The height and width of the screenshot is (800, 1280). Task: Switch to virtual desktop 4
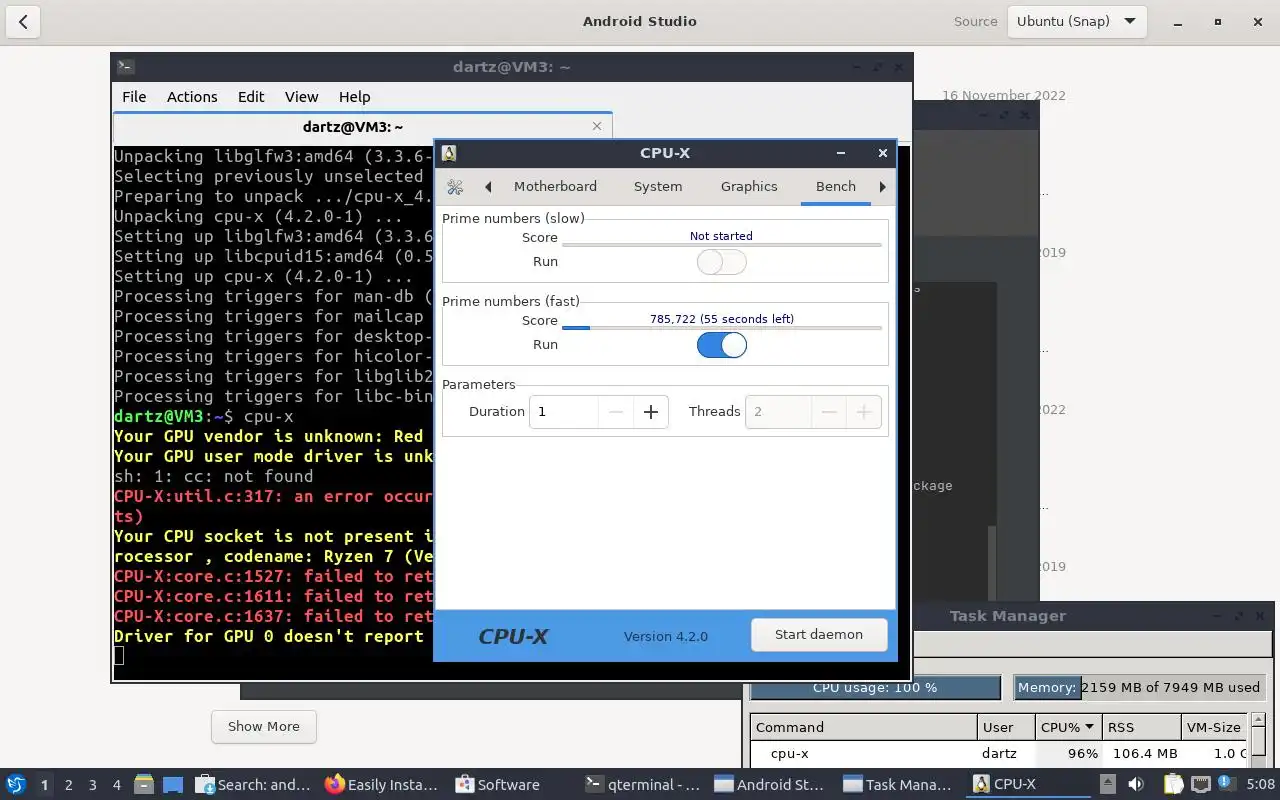click(x=117, y=785)
